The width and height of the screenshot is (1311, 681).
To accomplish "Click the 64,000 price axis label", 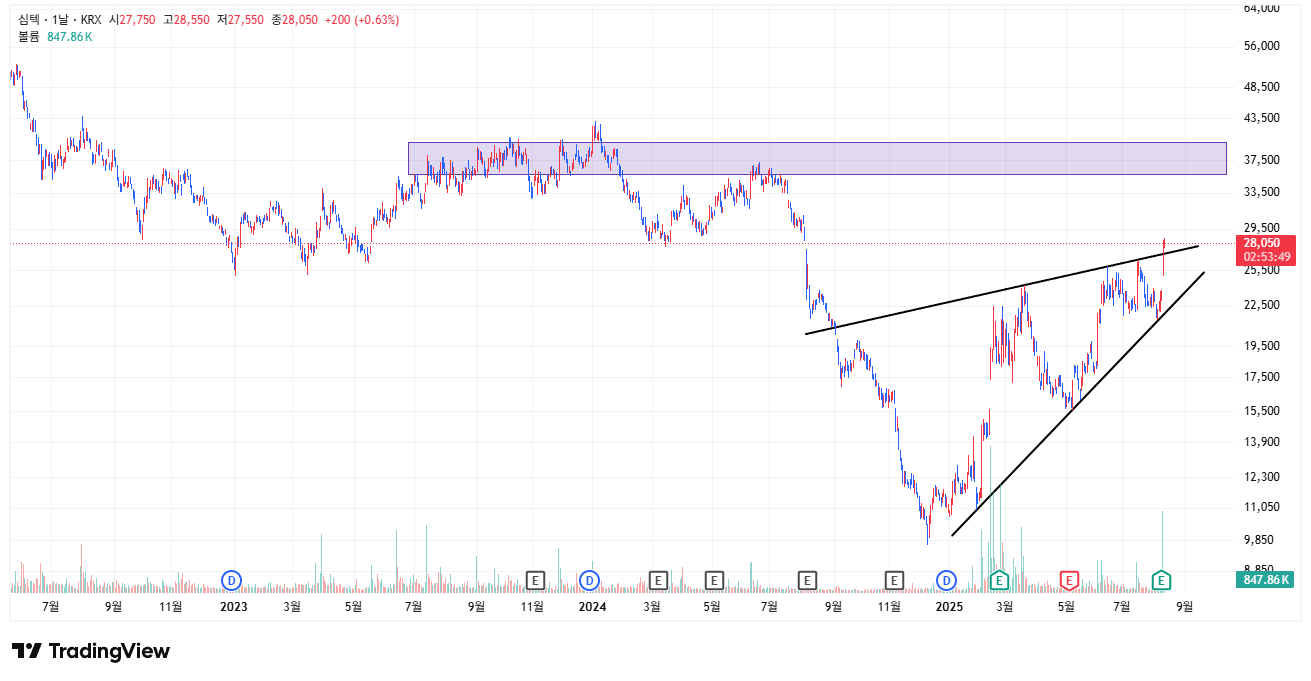I will coord(1262,8).
